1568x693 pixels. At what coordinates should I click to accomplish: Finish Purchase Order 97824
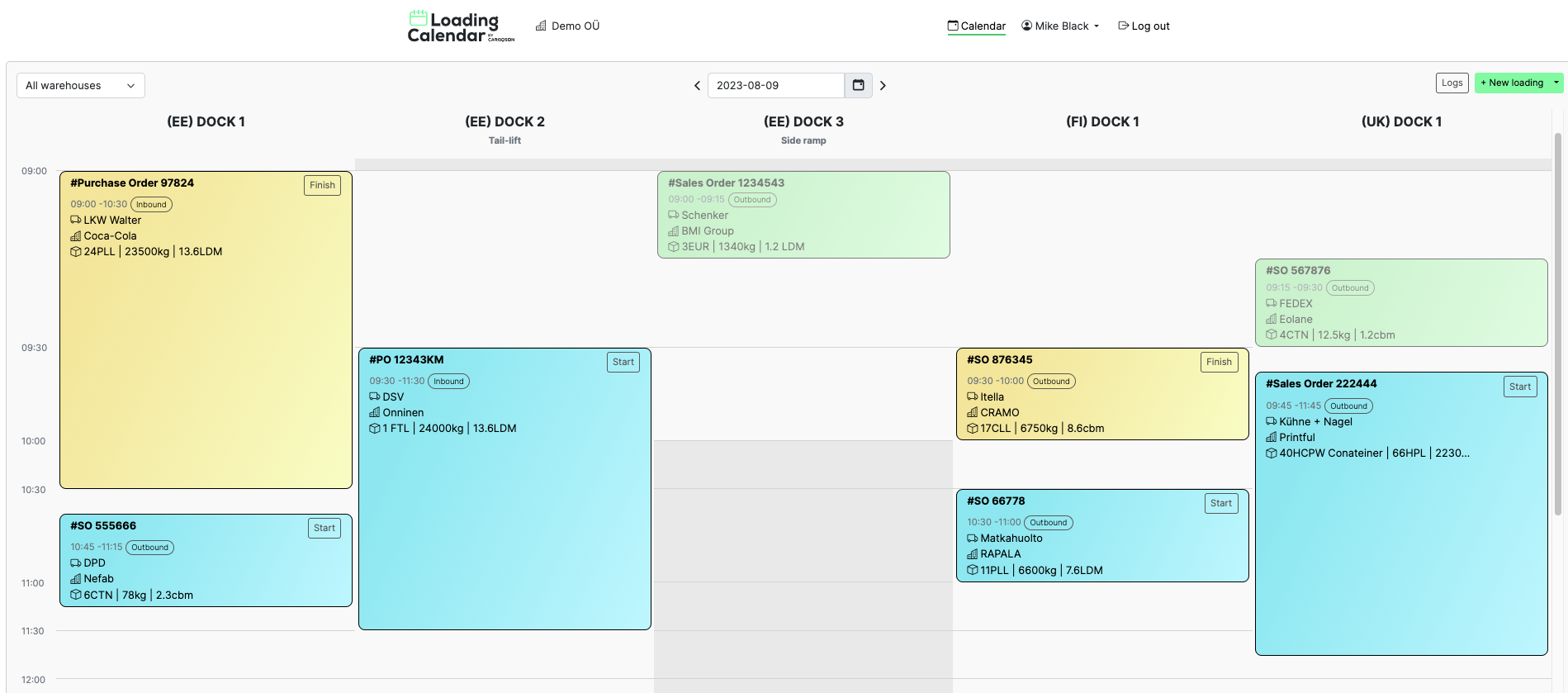pos(322,185)
